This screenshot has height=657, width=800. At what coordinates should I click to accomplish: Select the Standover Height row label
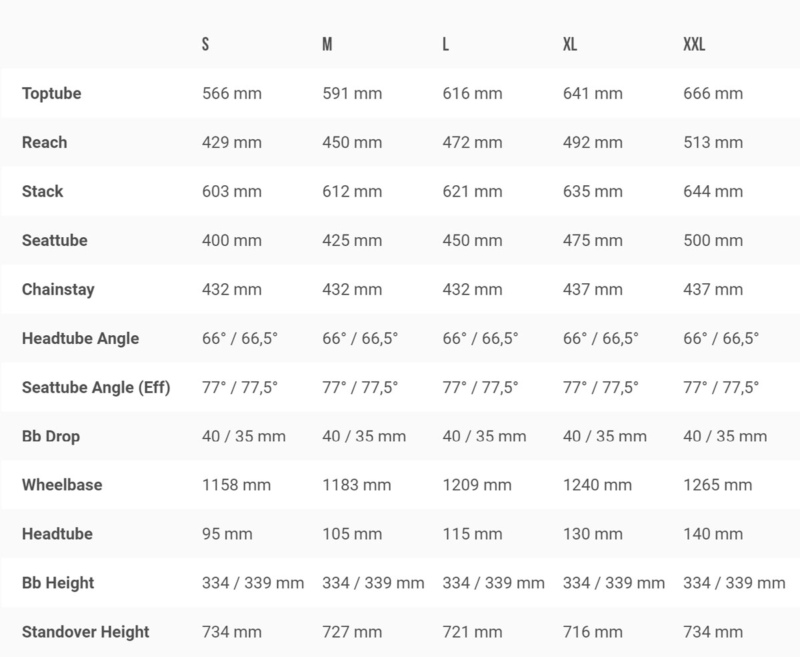85,632
